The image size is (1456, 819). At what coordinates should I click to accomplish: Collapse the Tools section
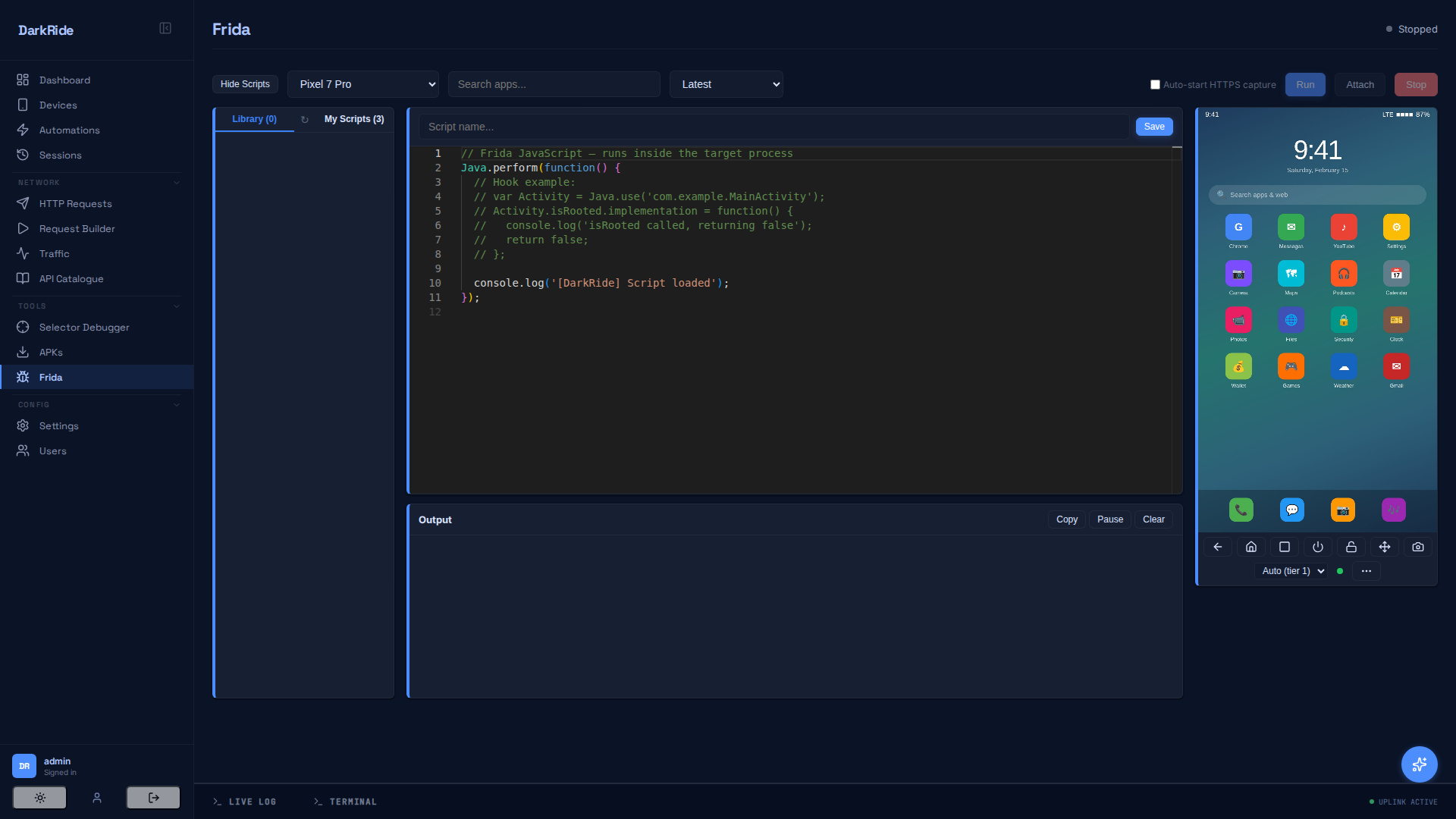(177, 306)
